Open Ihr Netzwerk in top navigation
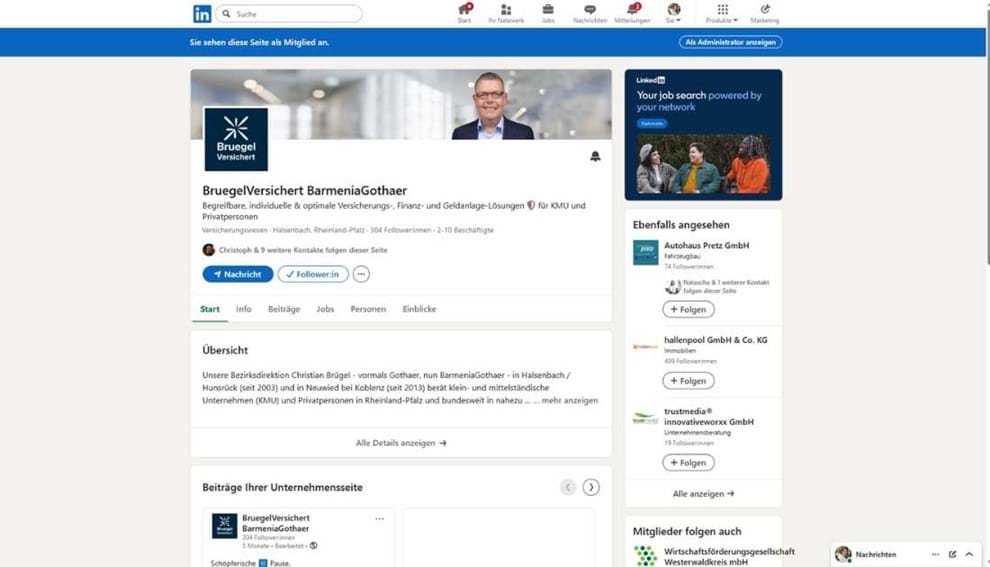The width and height of the screenshot is (990, 567). pos(506,13)
